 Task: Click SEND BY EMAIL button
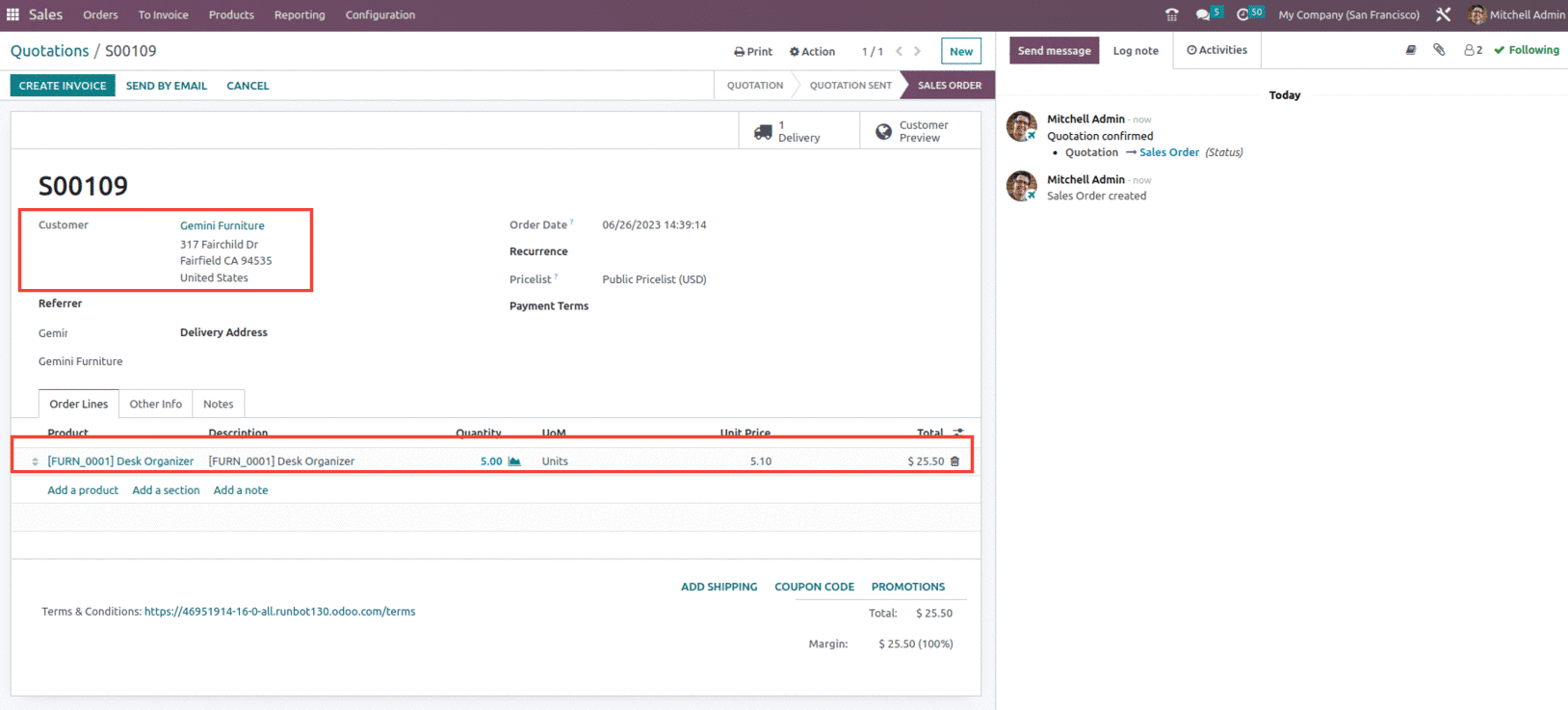coord(167,86)
